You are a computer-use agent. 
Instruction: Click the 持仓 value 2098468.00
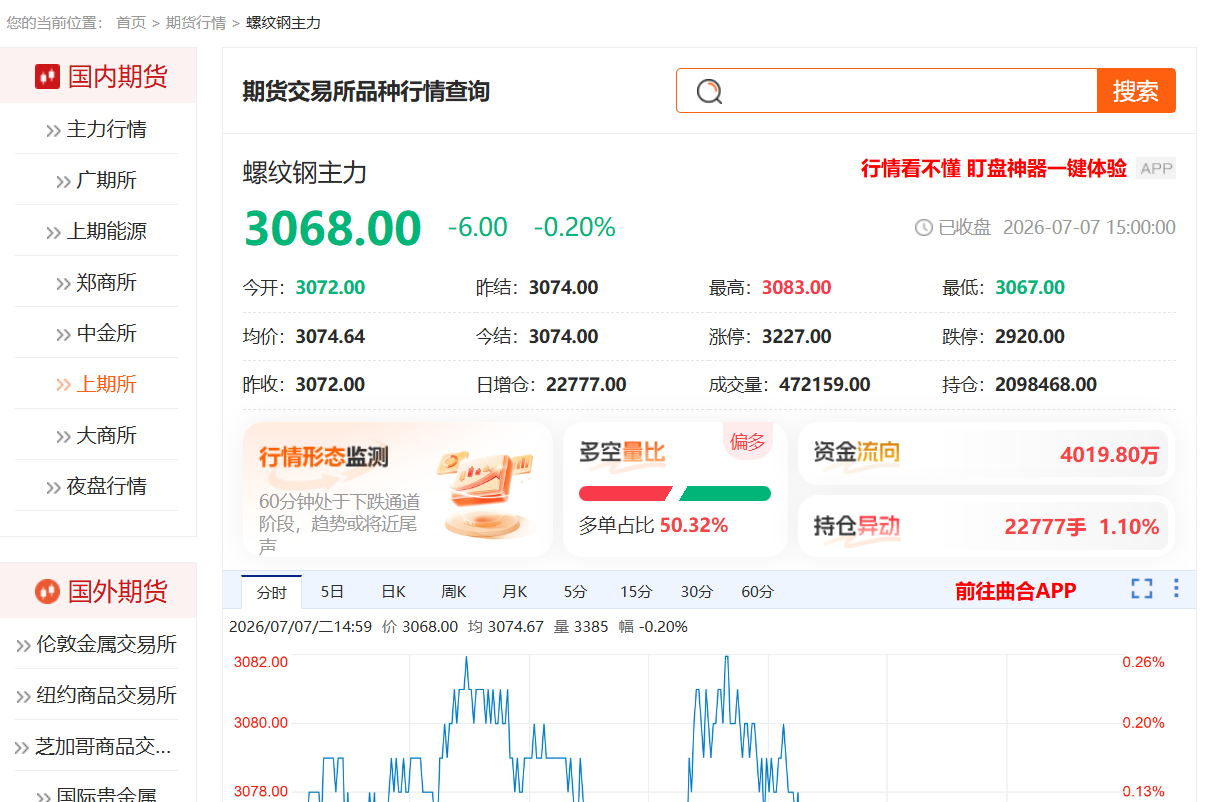pyautogui.click(x=1046, y=384)
